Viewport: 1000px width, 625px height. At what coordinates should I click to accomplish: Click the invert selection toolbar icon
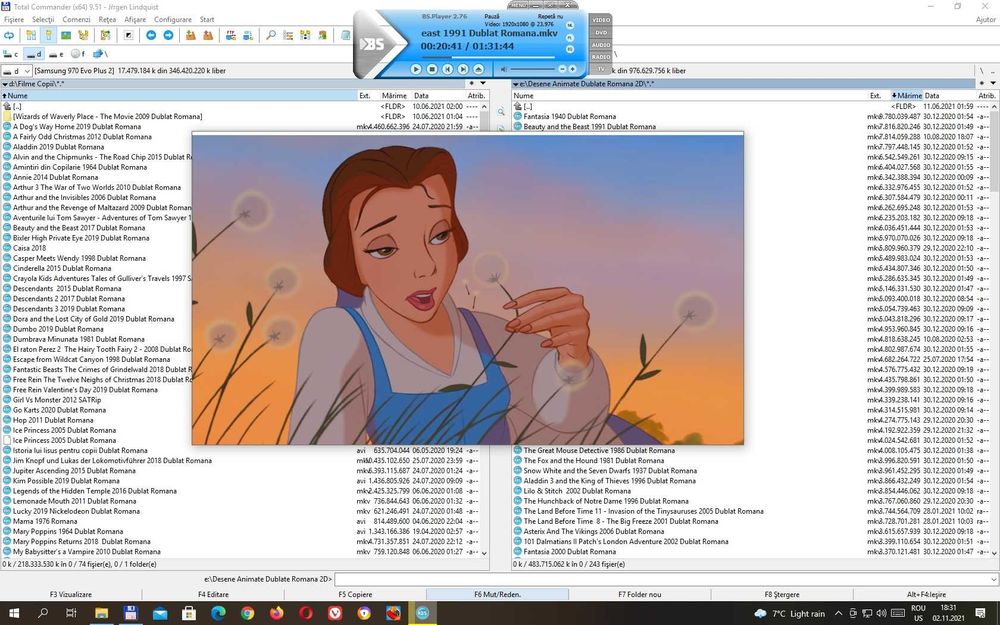[x=128, y=36]
